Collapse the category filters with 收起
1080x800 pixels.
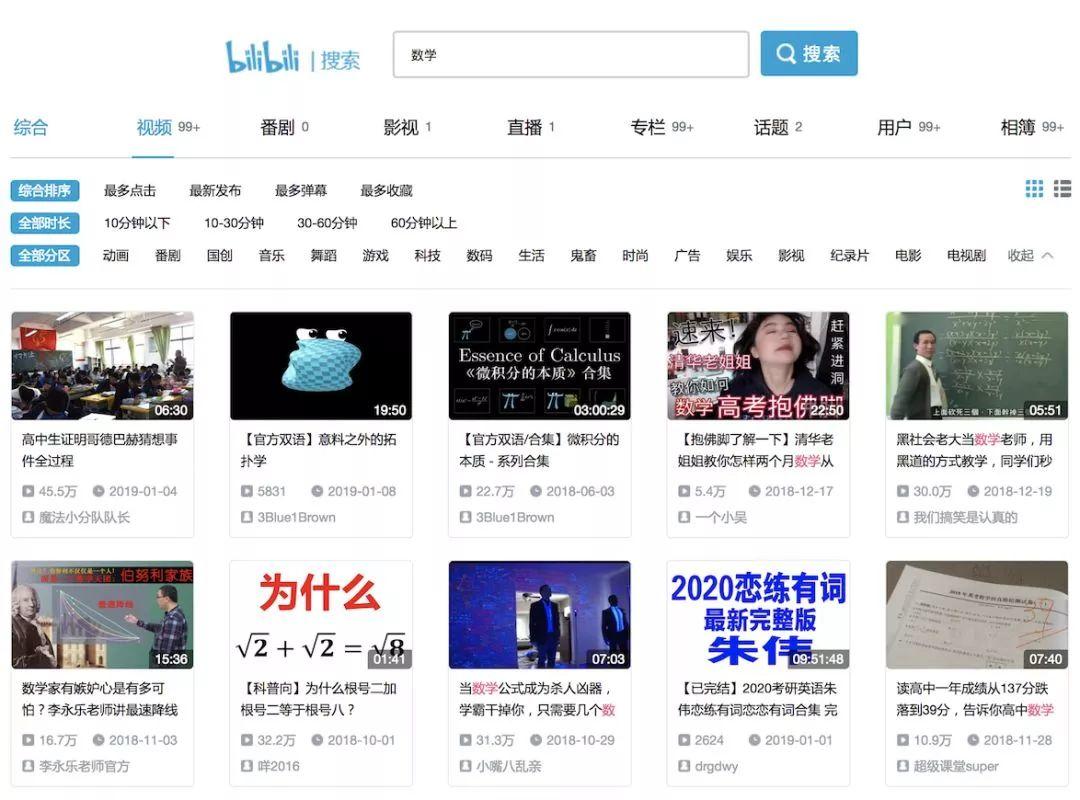coord(1030,256)
